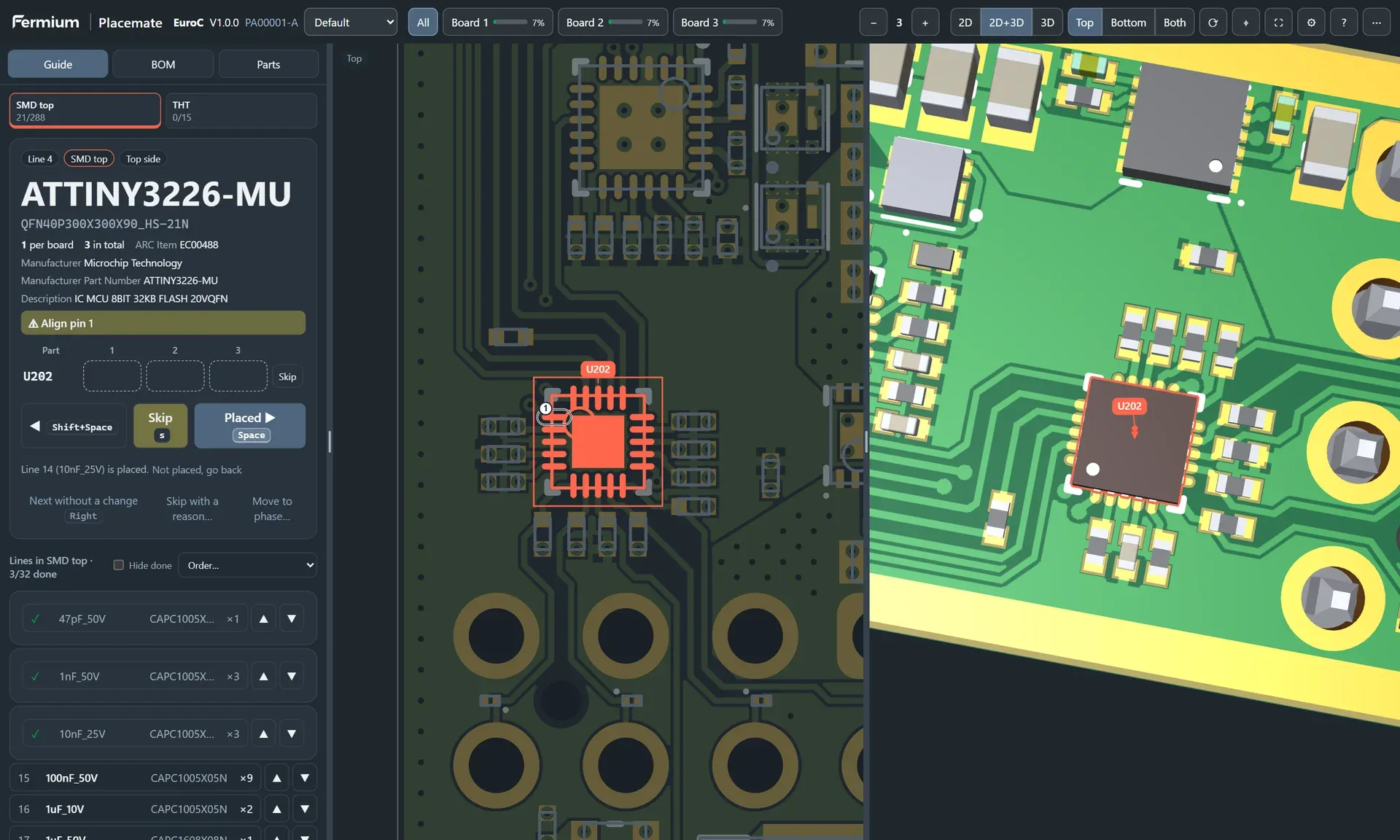The height and width of the screenshot is (840, 1400).
Task: Open the BOM tab
Action: [x=163, y=64]
